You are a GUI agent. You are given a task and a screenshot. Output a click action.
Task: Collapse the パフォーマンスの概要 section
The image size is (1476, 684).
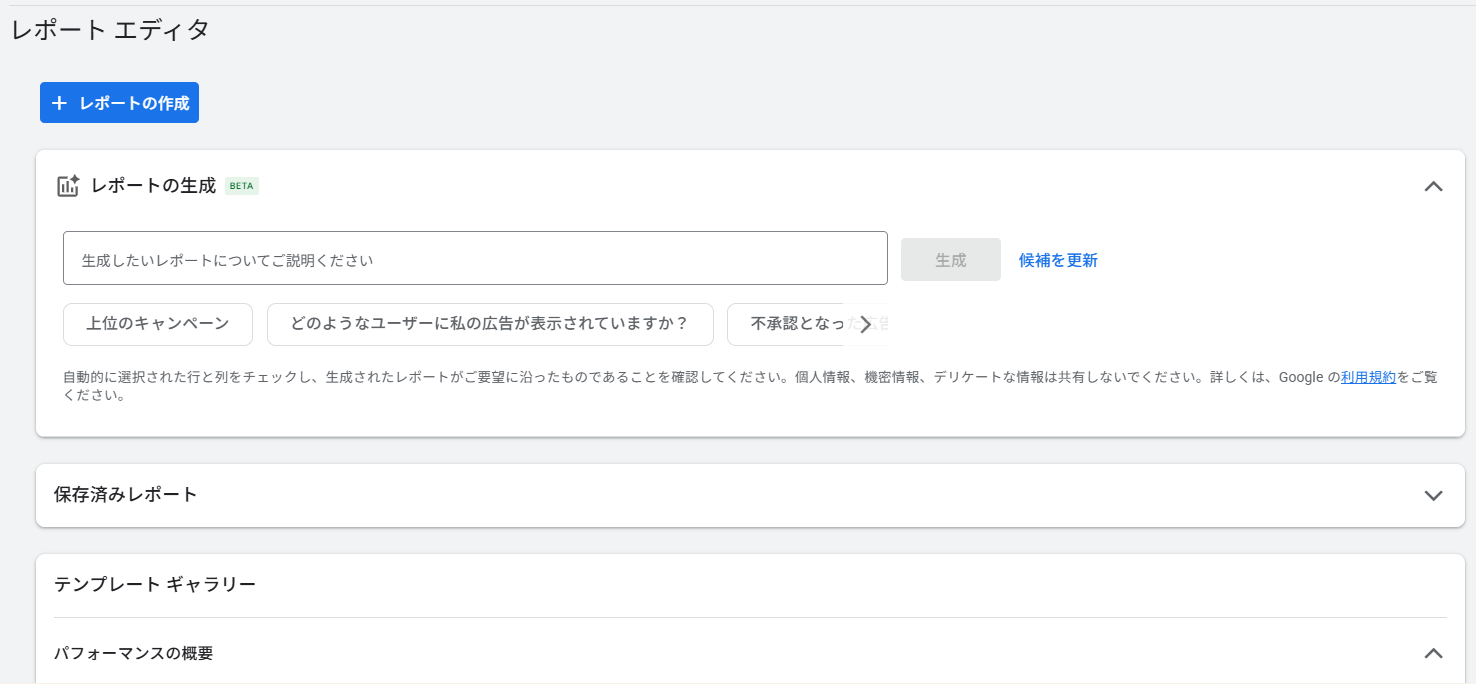coord(1433,653)
